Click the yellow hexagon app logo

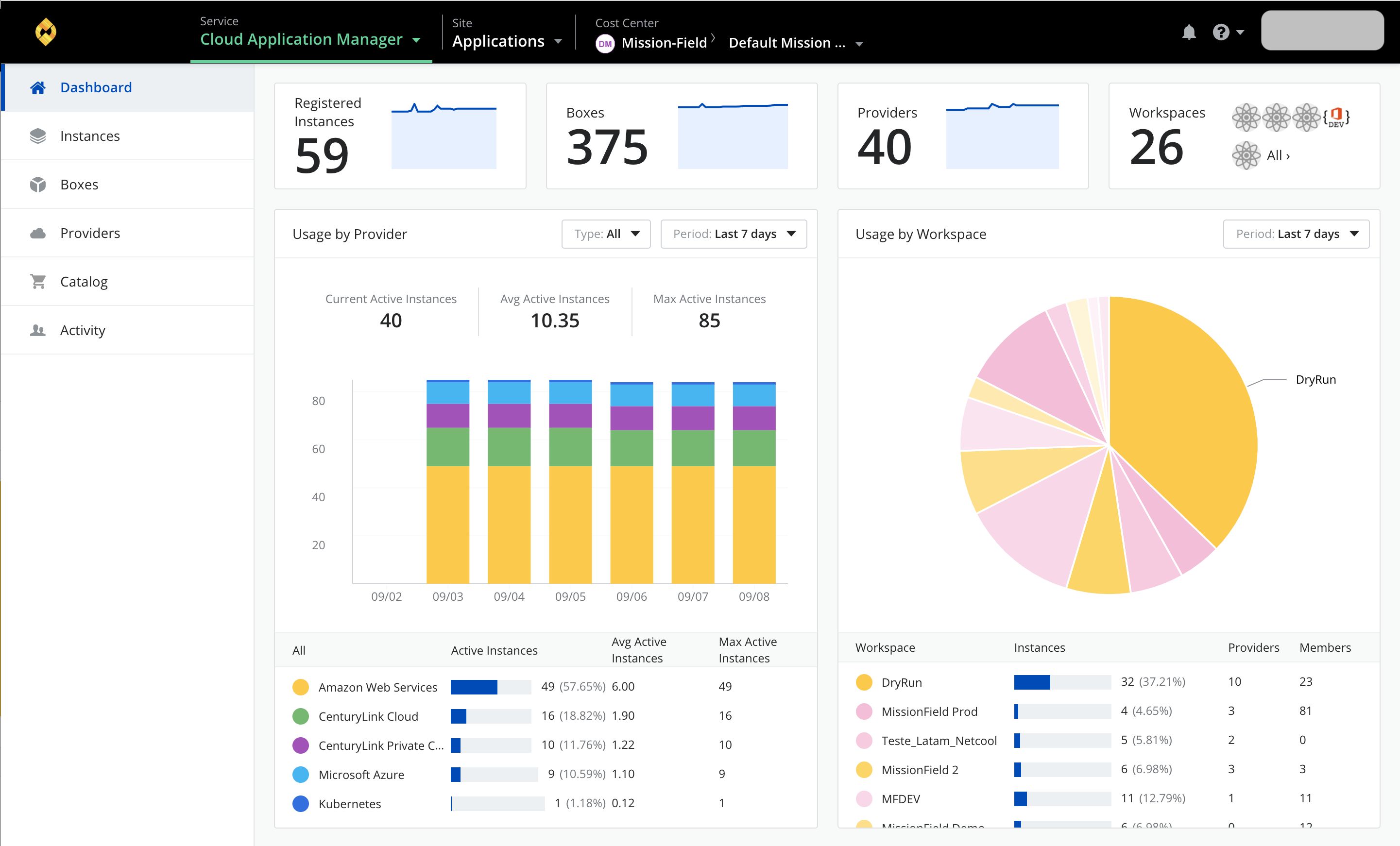[46, 32]
